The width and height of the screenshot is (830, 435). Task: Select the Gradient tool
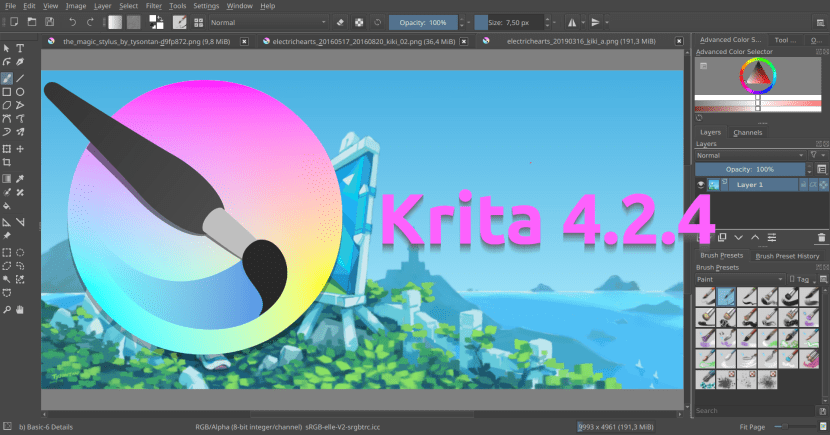pos(7,179)
